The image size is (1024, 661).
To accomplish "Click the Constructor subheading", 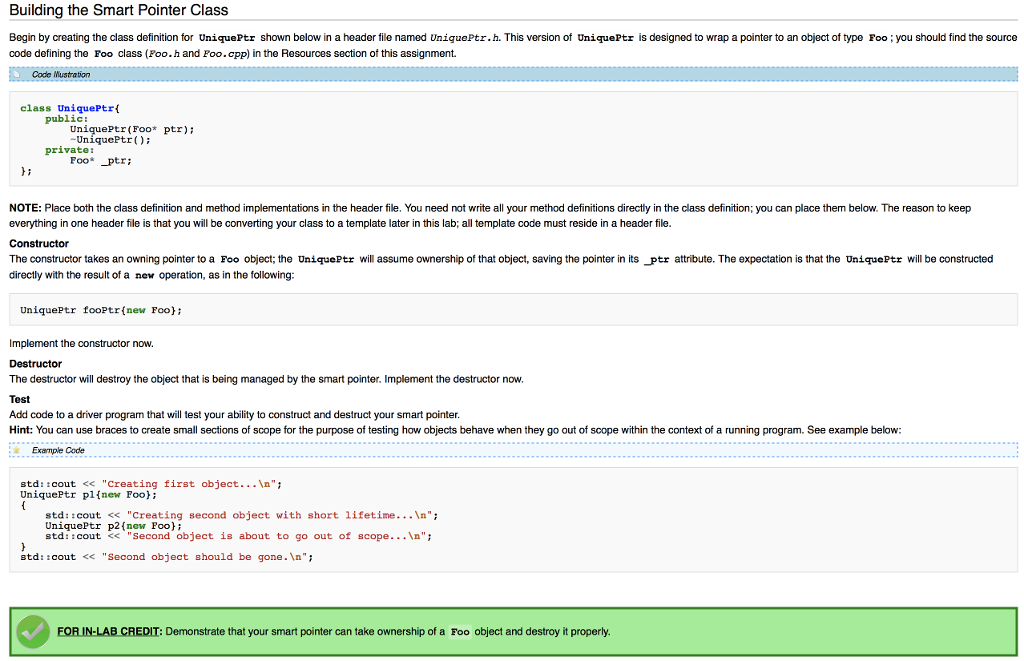I will tap(39, 244).
